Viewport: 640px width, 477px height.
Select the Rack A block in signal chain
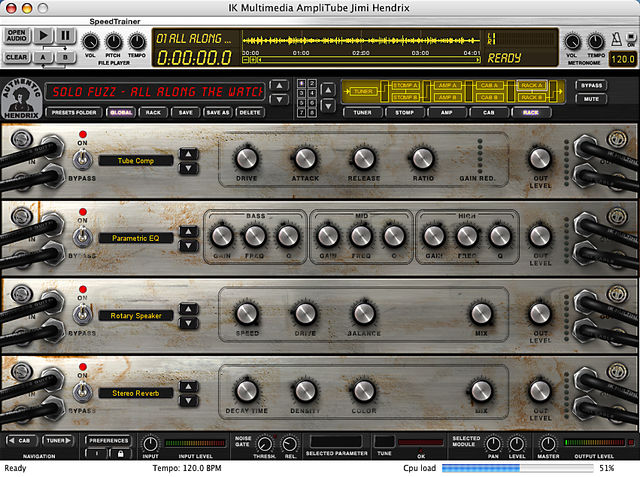(x=531, y=85)
